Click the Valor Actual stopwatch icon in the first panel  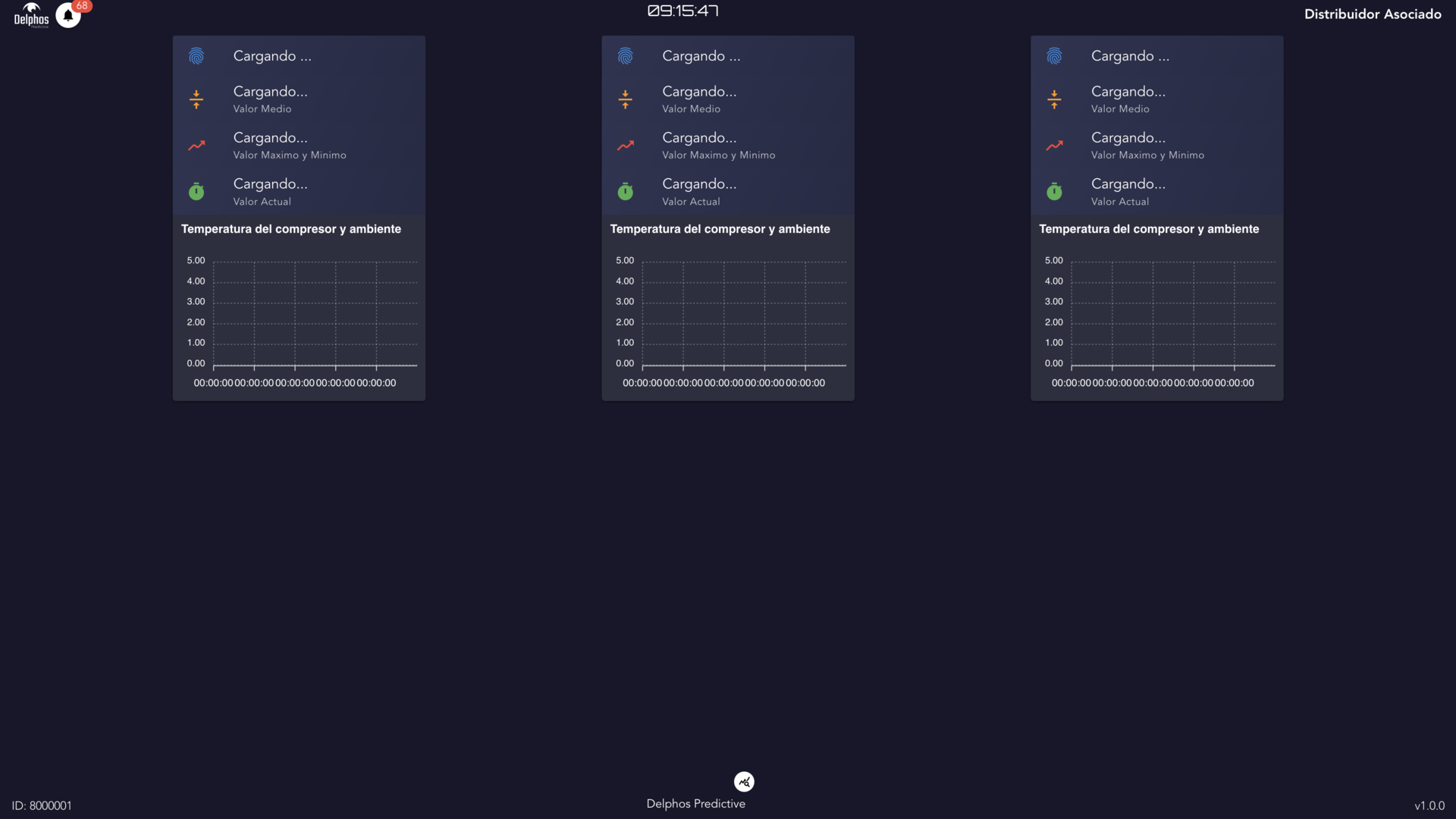point(196,191)
